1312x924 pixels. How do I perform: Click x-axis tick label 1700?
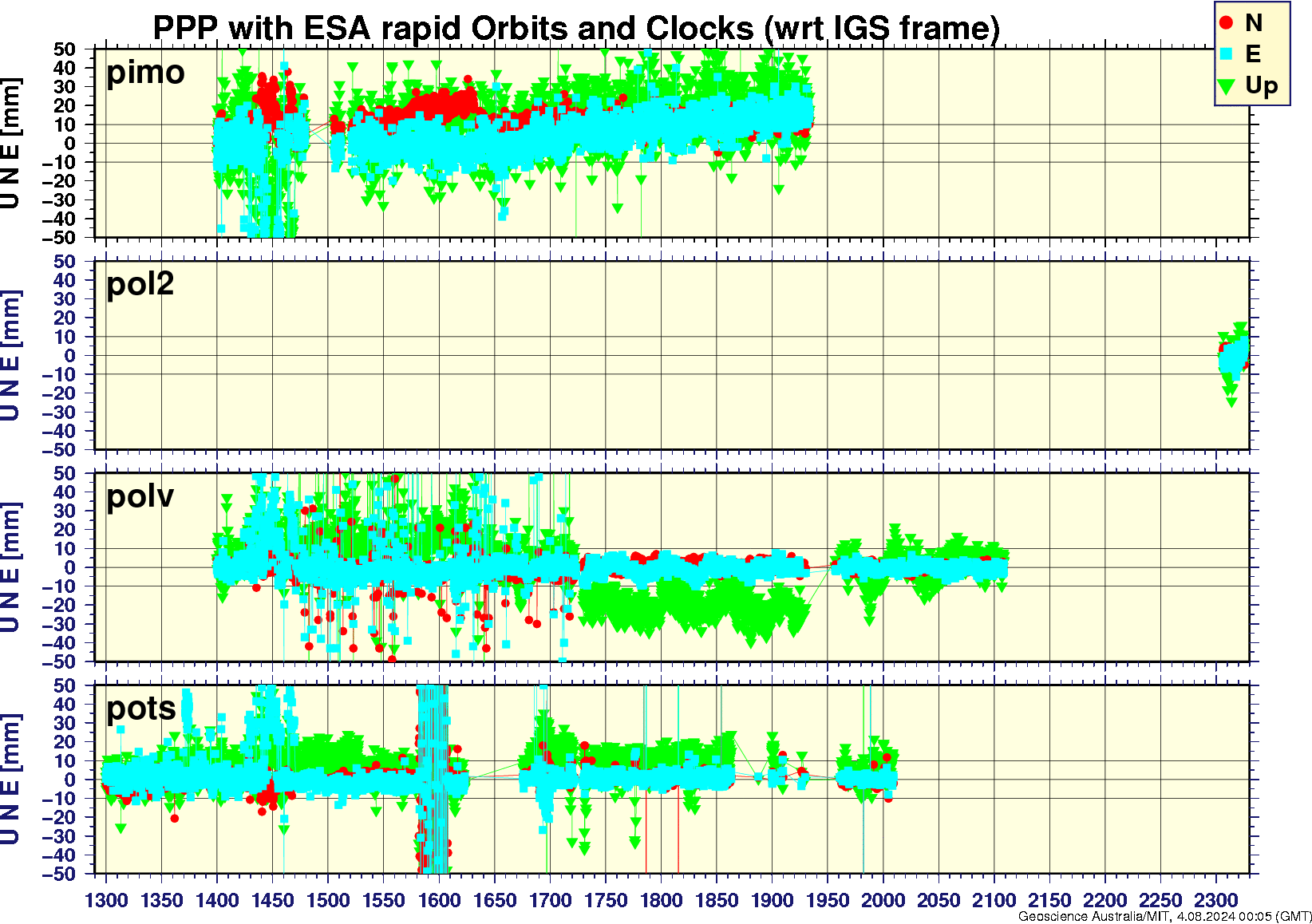click(x=550, y=900)
